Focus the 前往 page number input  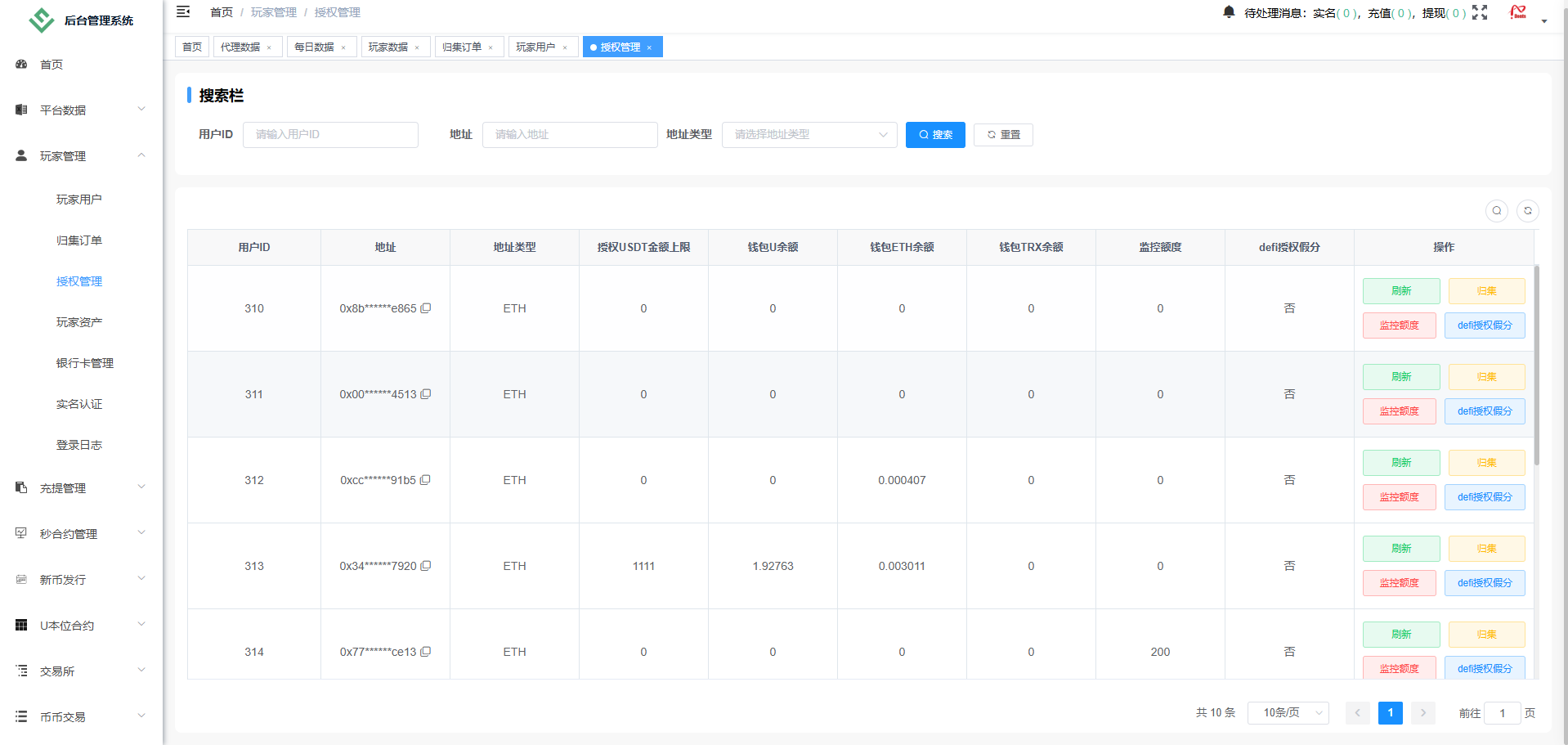(1502, 713)
